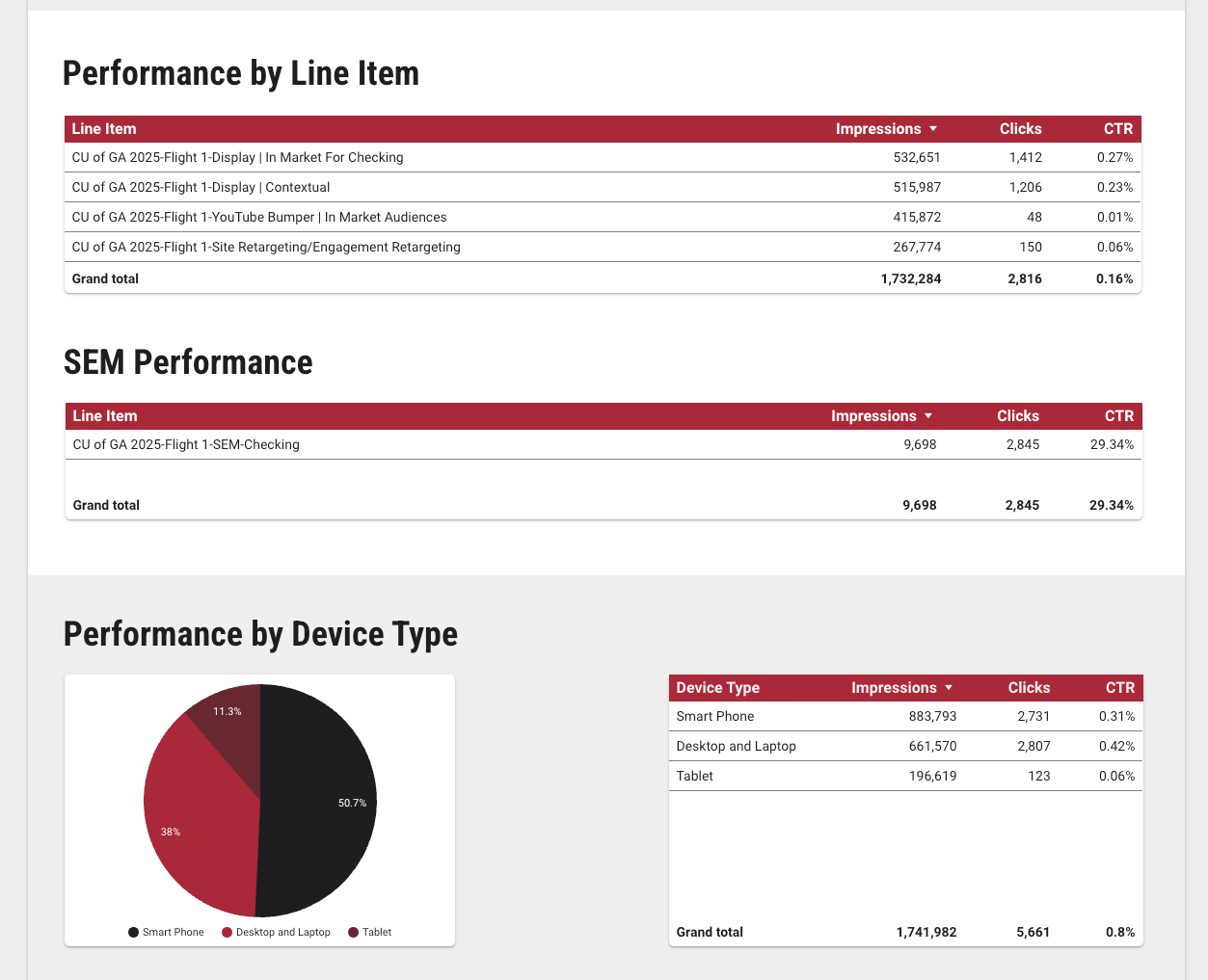Click the Desktop and Laptop legend dot

click(x=228, y=933)
